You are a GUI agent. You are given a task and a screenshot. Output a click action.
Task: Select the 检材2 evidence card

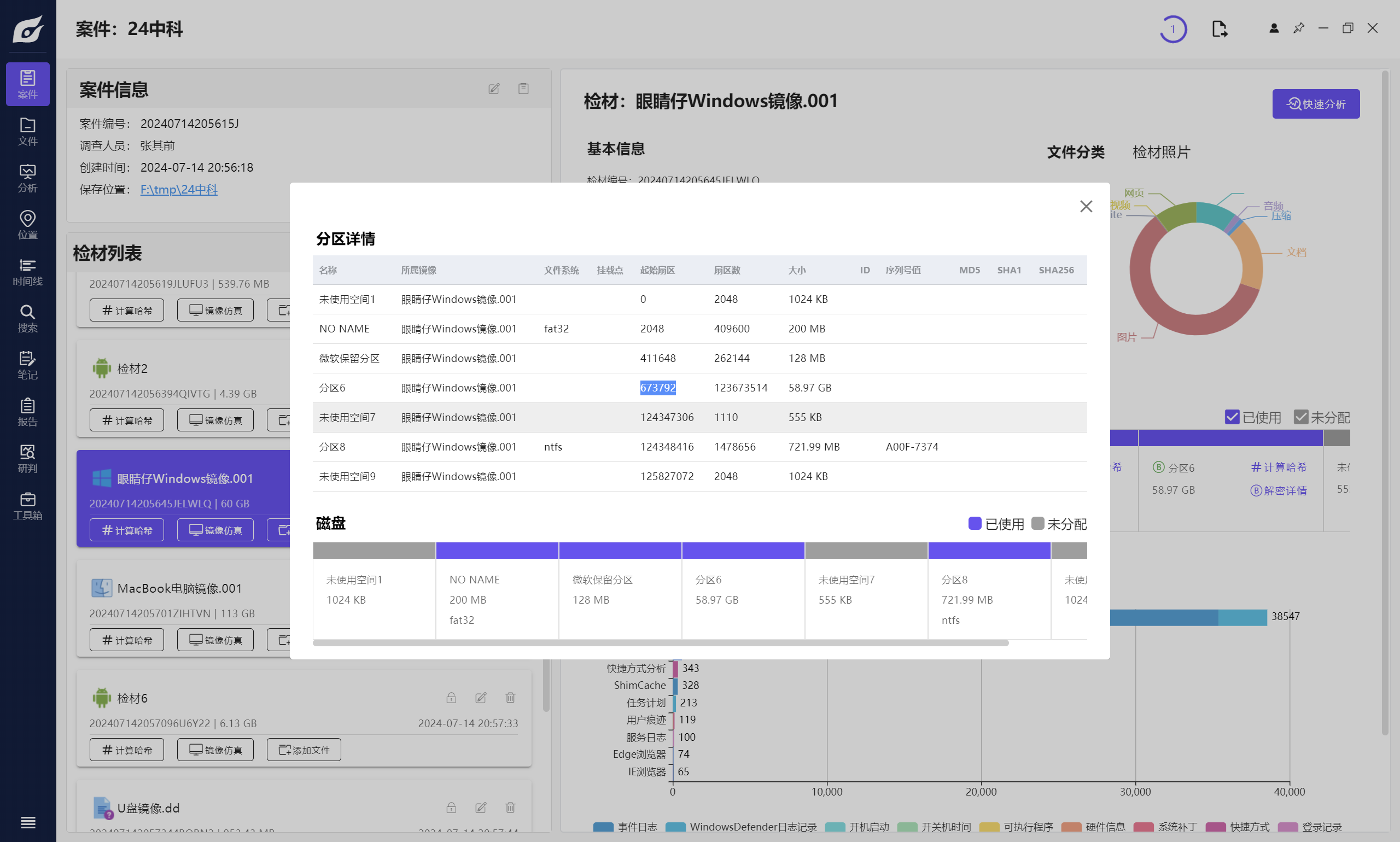click(x=183, y=389)
